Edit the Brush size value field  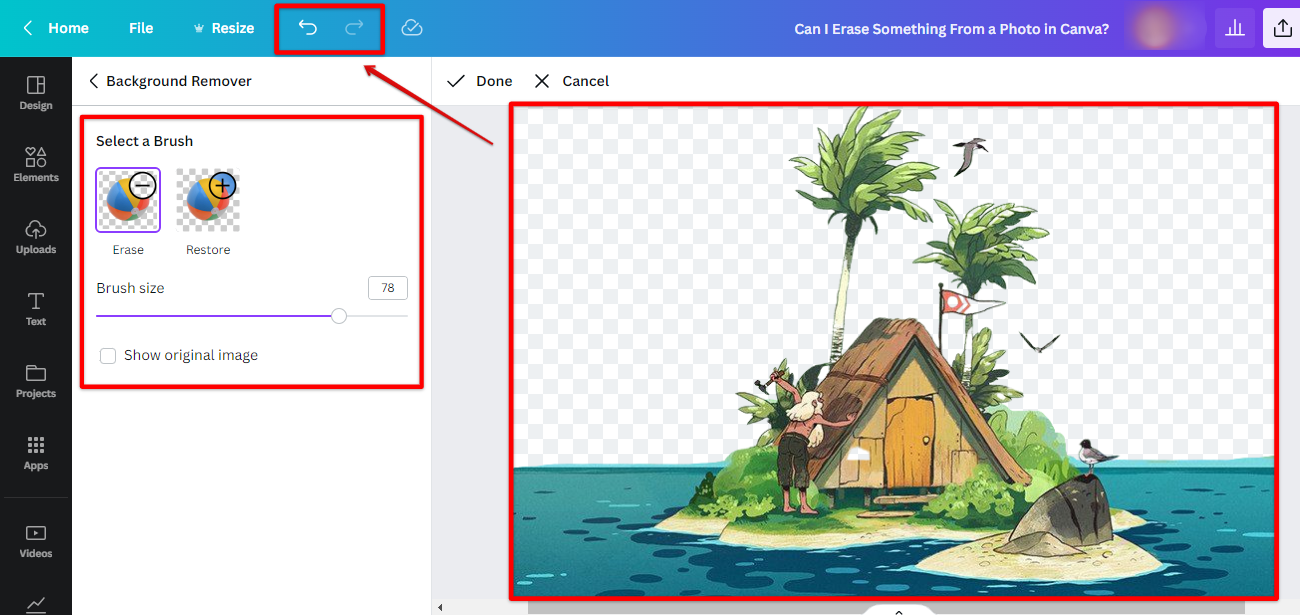pyautogui.click(x=387, y=287)
